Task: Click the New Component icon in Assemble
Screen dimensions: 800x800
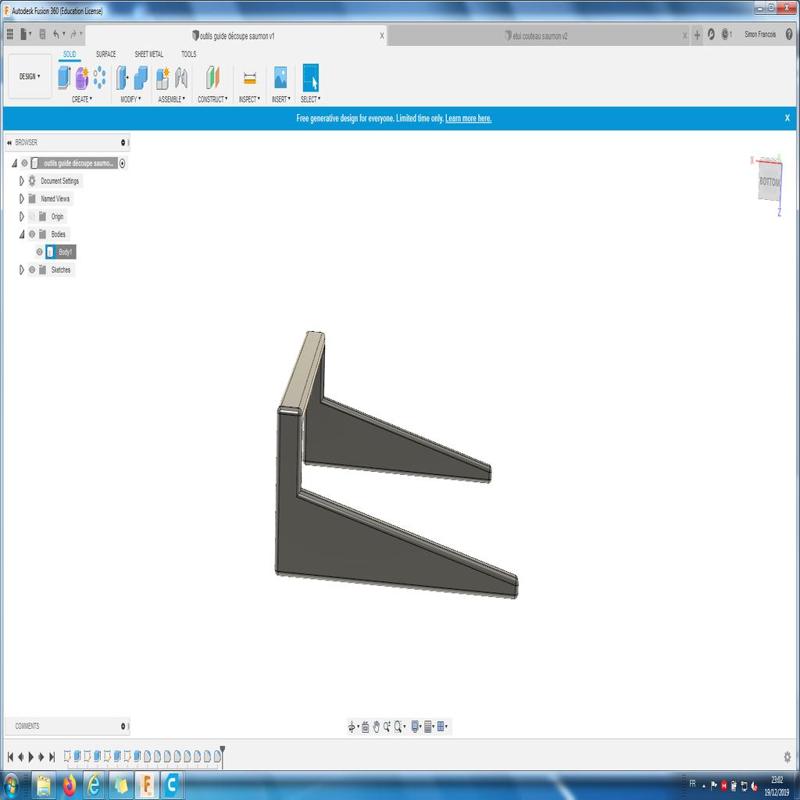Action: tap(162, 78)
